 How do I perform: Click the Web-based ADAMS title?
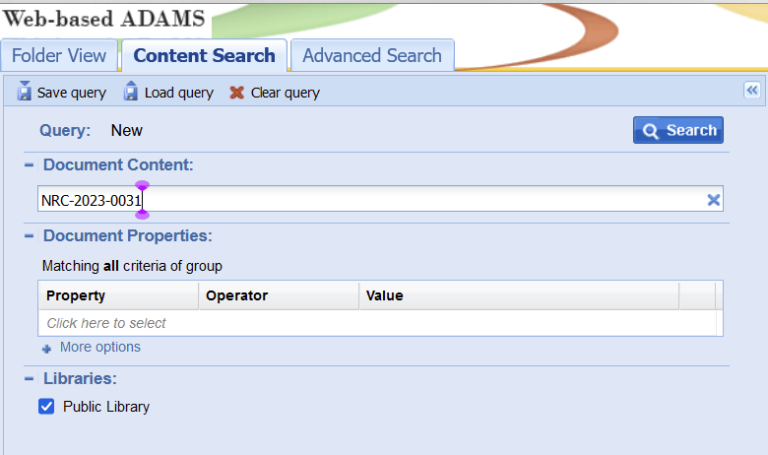point(104,17)
